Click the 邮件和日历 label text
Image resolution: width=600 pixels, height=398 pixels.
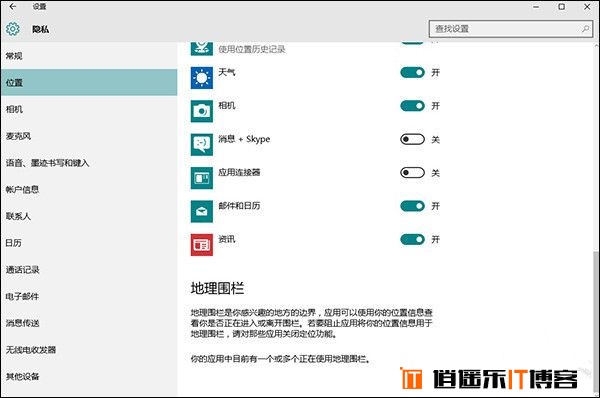point(239,206)
